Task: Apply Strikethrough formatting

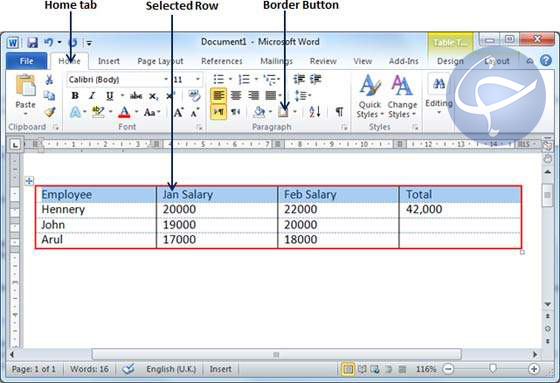Action: coord(136,96)
